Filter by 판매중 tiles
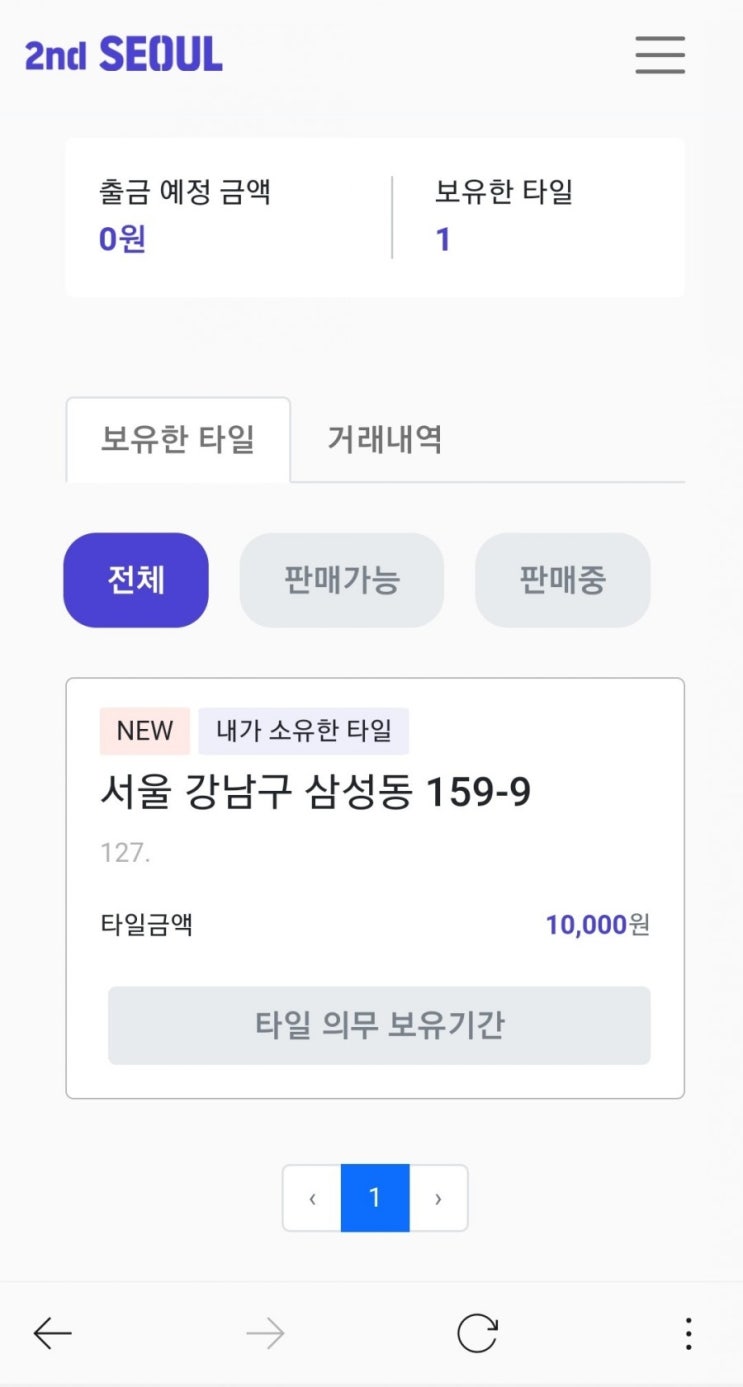This screenshot has height=1387, width=743. tap(562, 580)
